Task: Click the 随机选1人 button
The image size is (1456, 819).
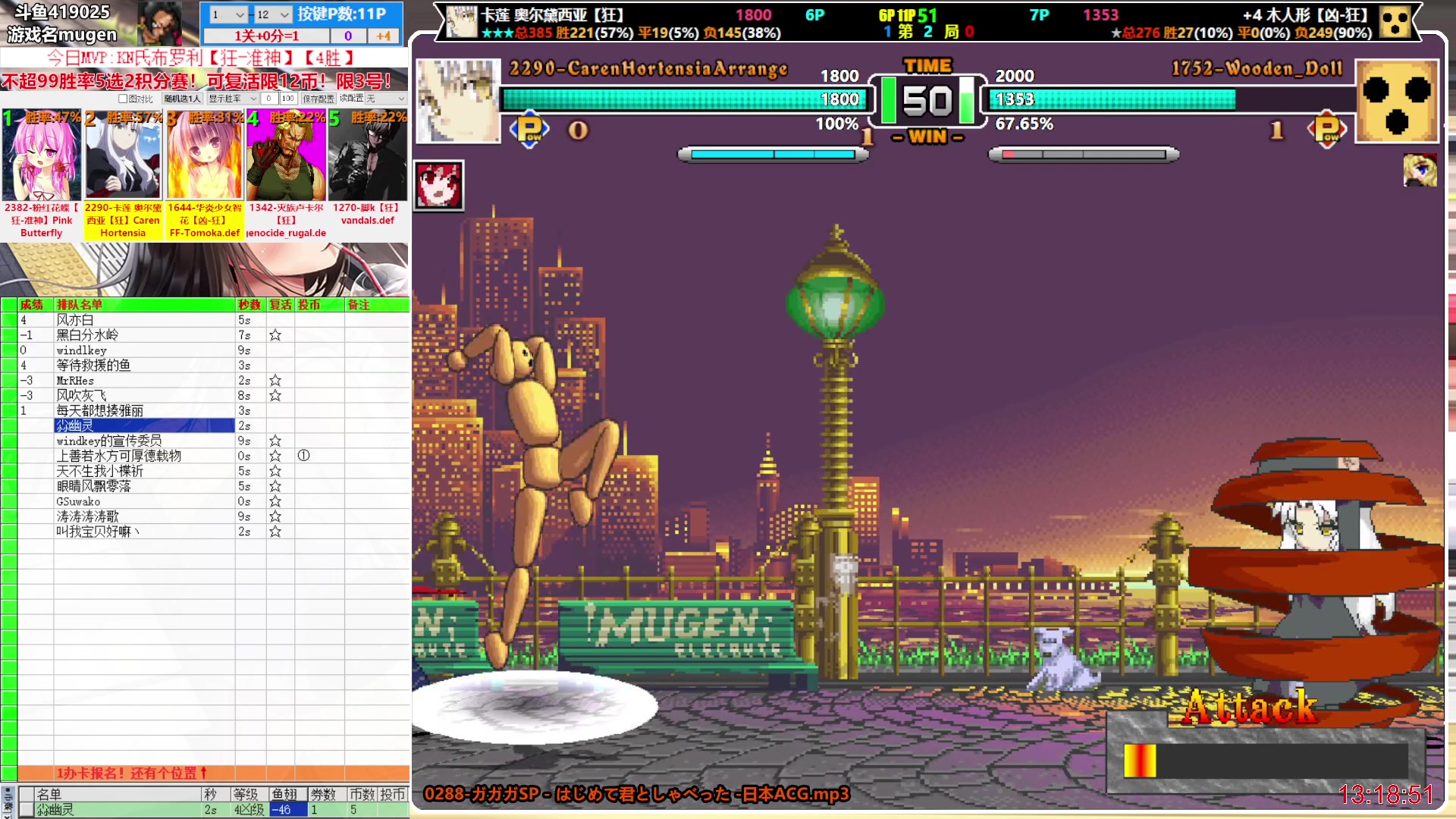Action: 183,99
